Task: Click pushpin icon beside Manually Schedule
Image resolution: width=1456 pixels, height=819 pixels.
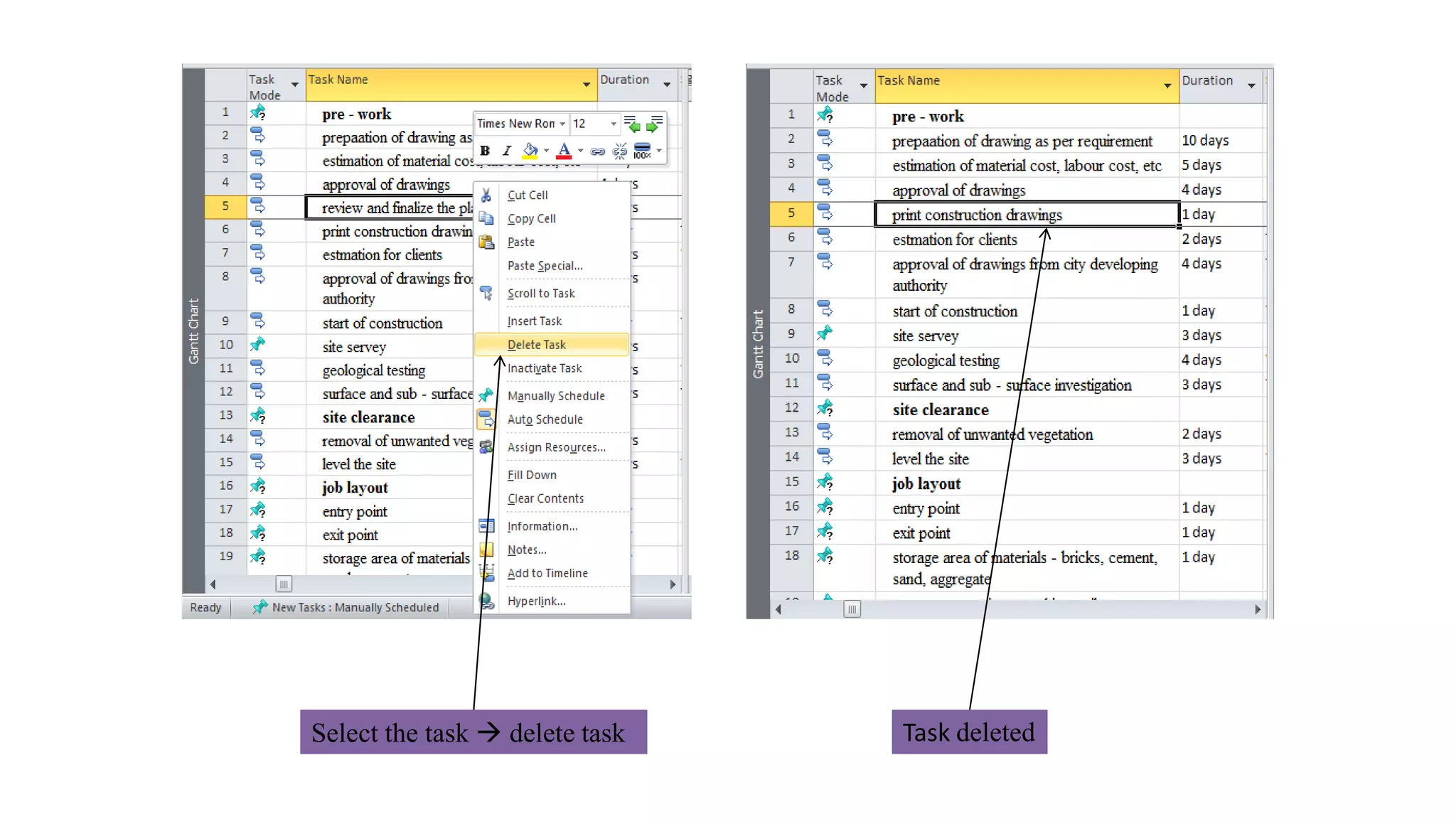Action: coord(486,395)
